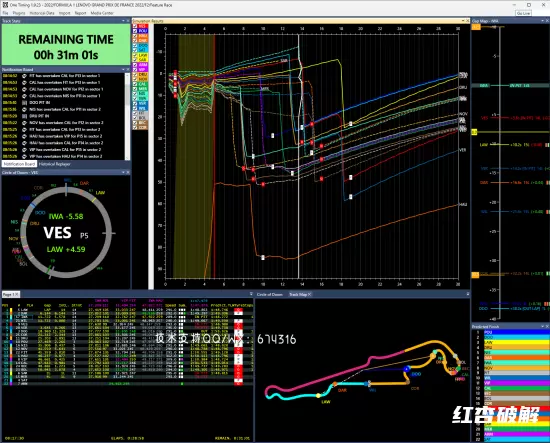
Task: Switch to the Historical Replayer tab
Action: (54, 164)
